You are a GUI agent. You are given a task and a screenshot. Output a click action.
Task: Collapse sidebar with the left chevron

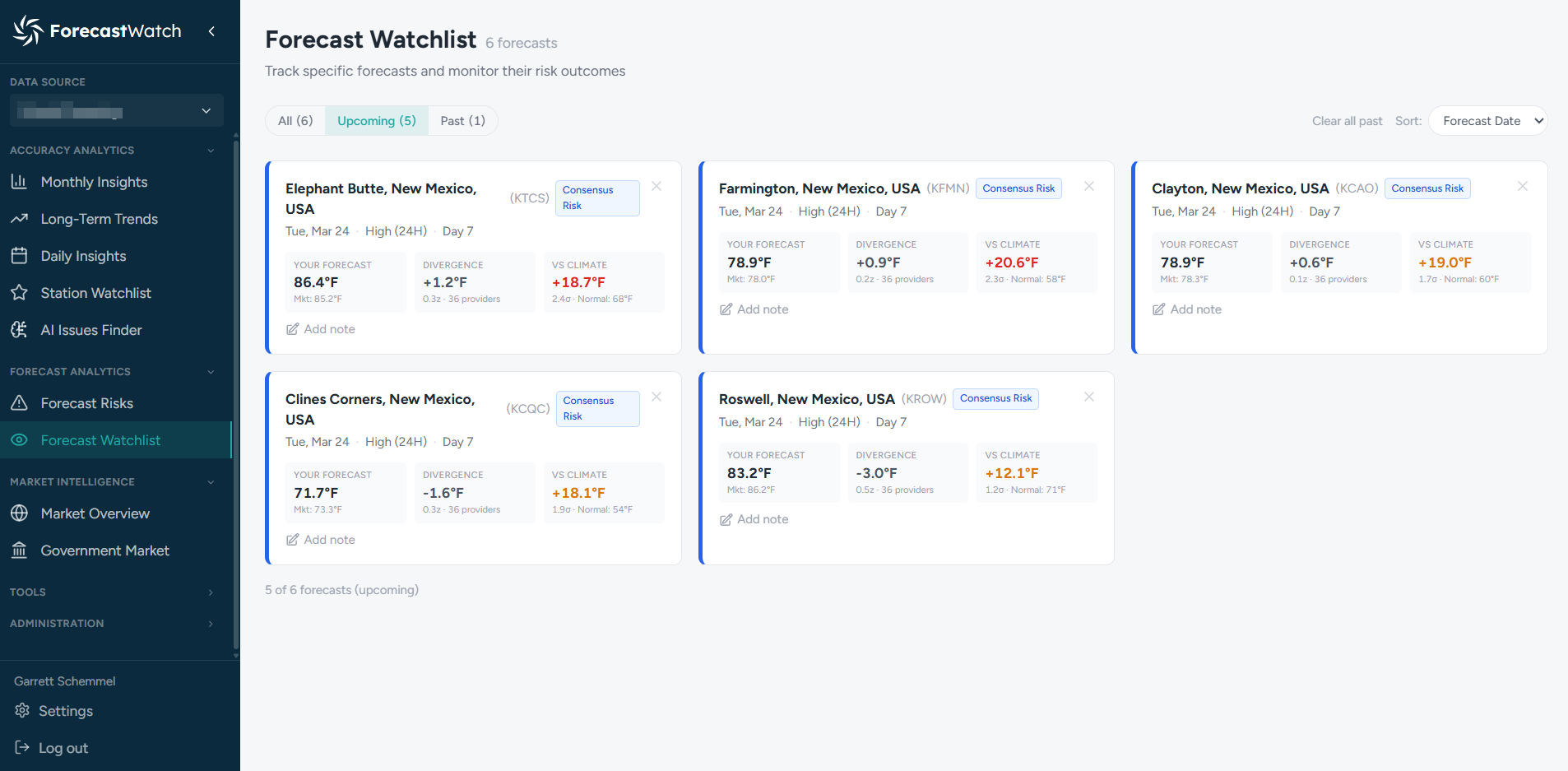(x=211, y=31)
